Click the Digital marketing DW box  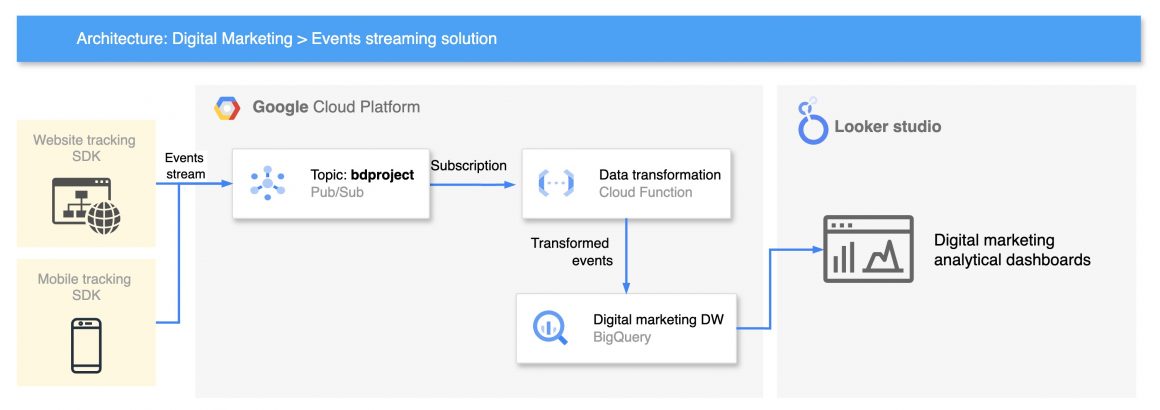(626, 328)
